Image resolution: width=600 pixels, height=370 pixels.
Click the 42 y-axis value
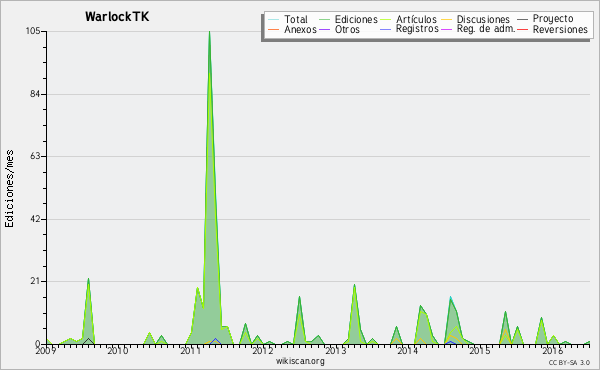pyautogui.click(x=35, y=219)
